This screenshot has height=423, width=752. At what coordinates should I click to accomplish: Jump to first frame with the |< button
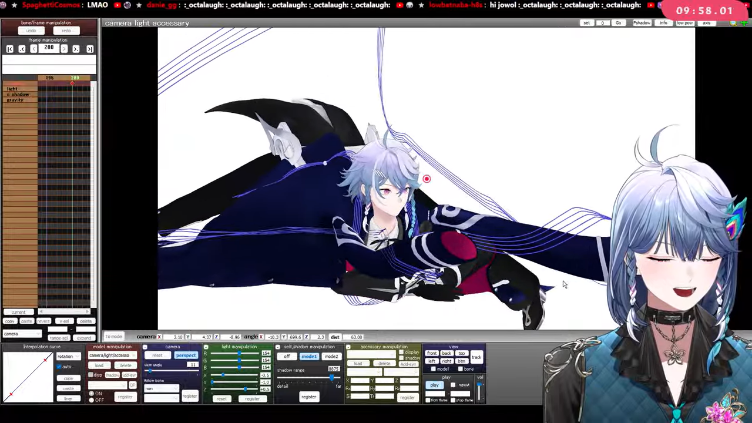click(10, 49)
